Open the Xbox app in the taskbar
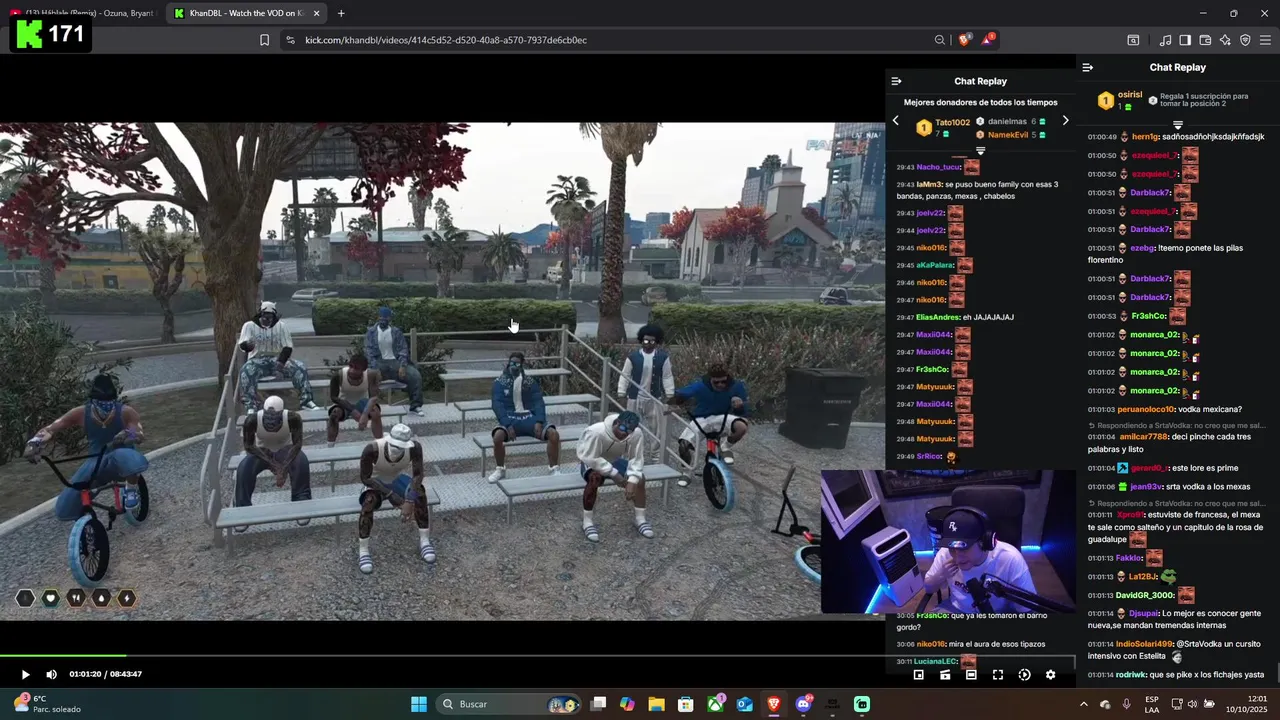 pos(716,704)
